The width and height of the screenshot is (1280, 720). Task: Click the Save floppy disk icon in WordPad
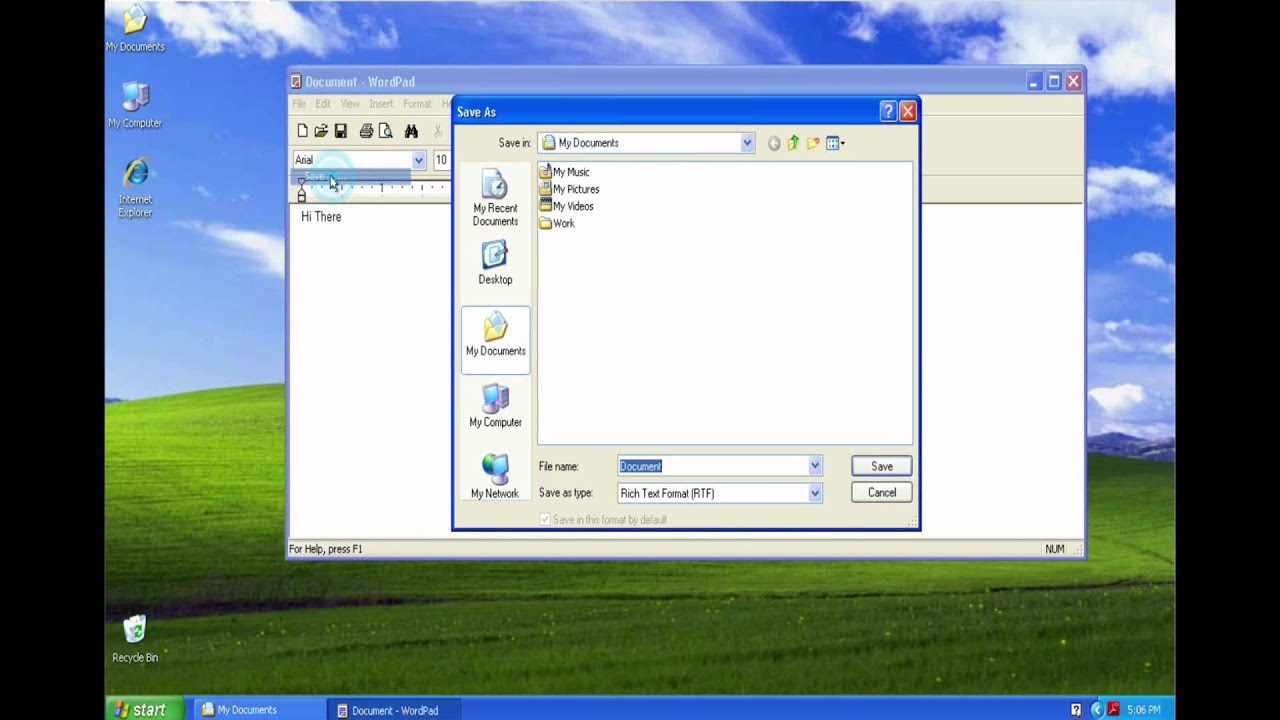[x=340, y=131]
